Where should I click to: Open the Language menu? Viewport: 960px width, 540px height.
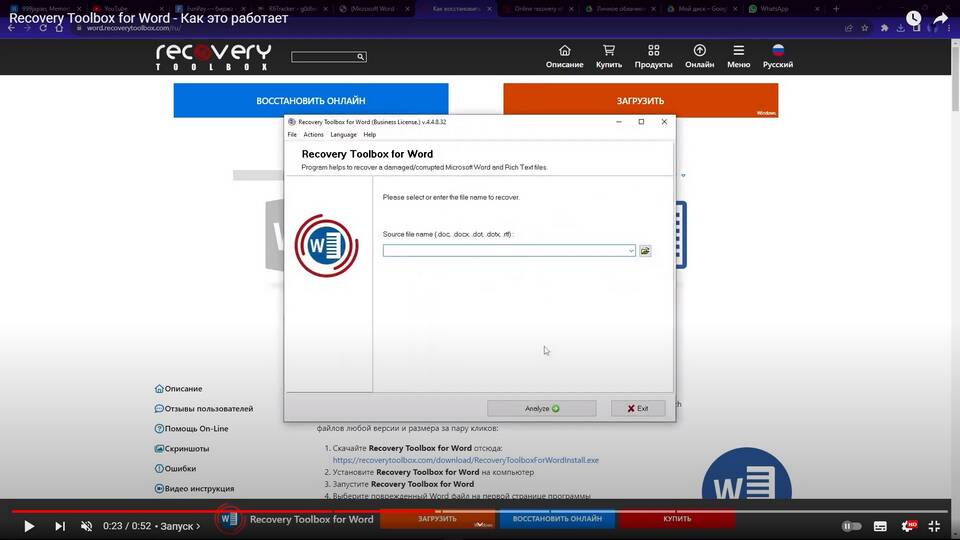tap(343, 134)
